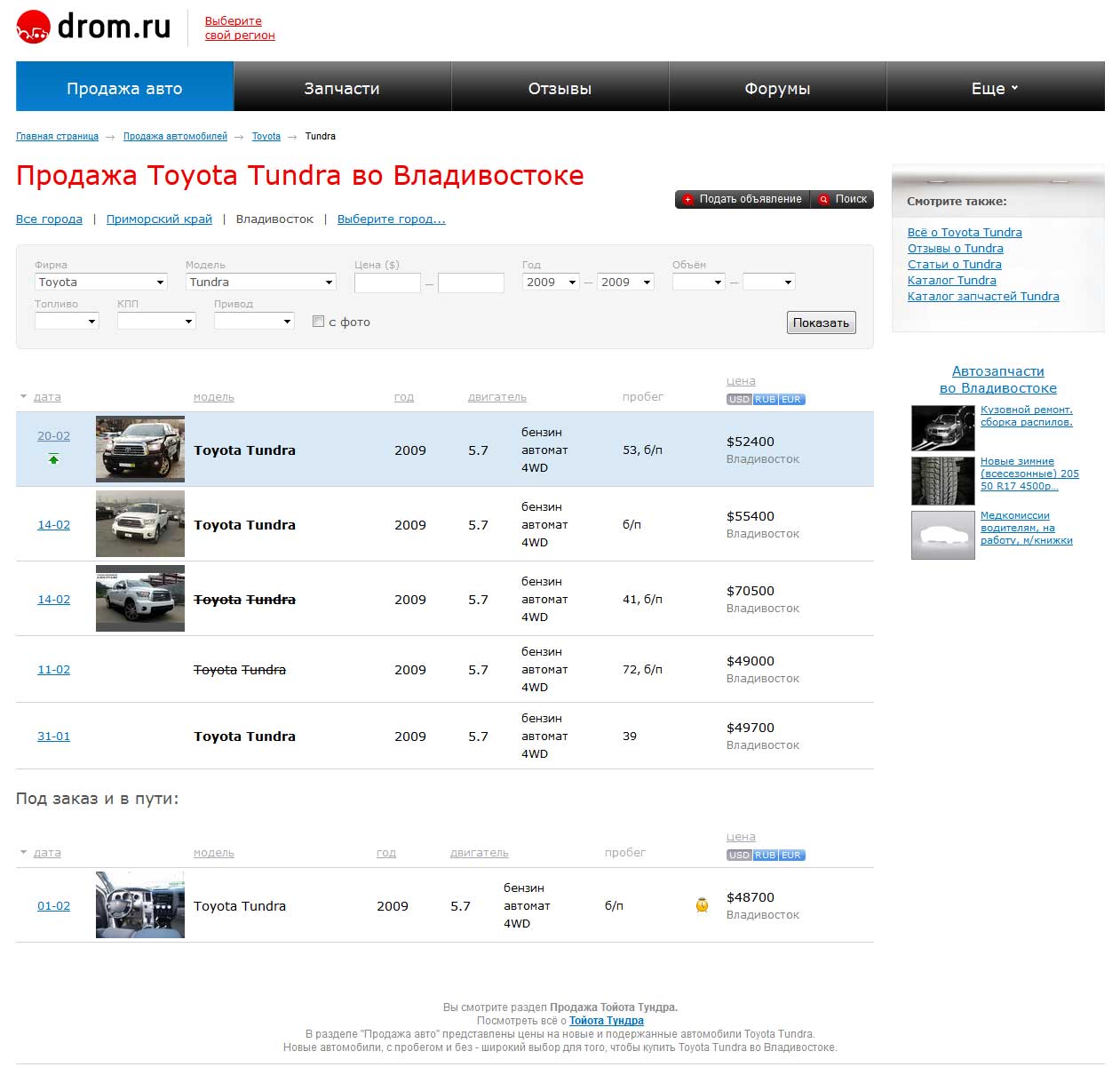Open 'Отзывы о Tundra' sidebar link

[x=956, y=248]
